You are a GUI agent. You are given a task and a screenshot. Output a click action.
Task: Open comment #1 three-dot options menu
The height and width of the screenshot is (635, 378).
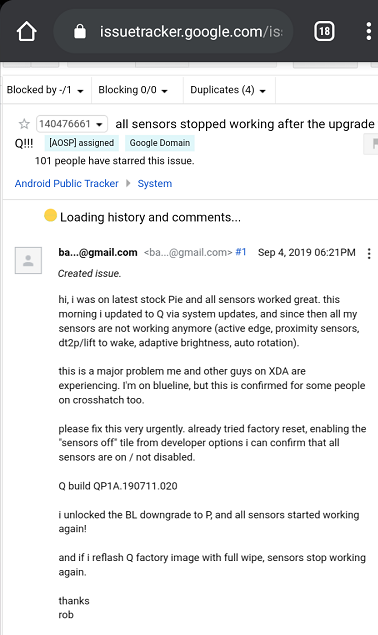coord(369,254)
